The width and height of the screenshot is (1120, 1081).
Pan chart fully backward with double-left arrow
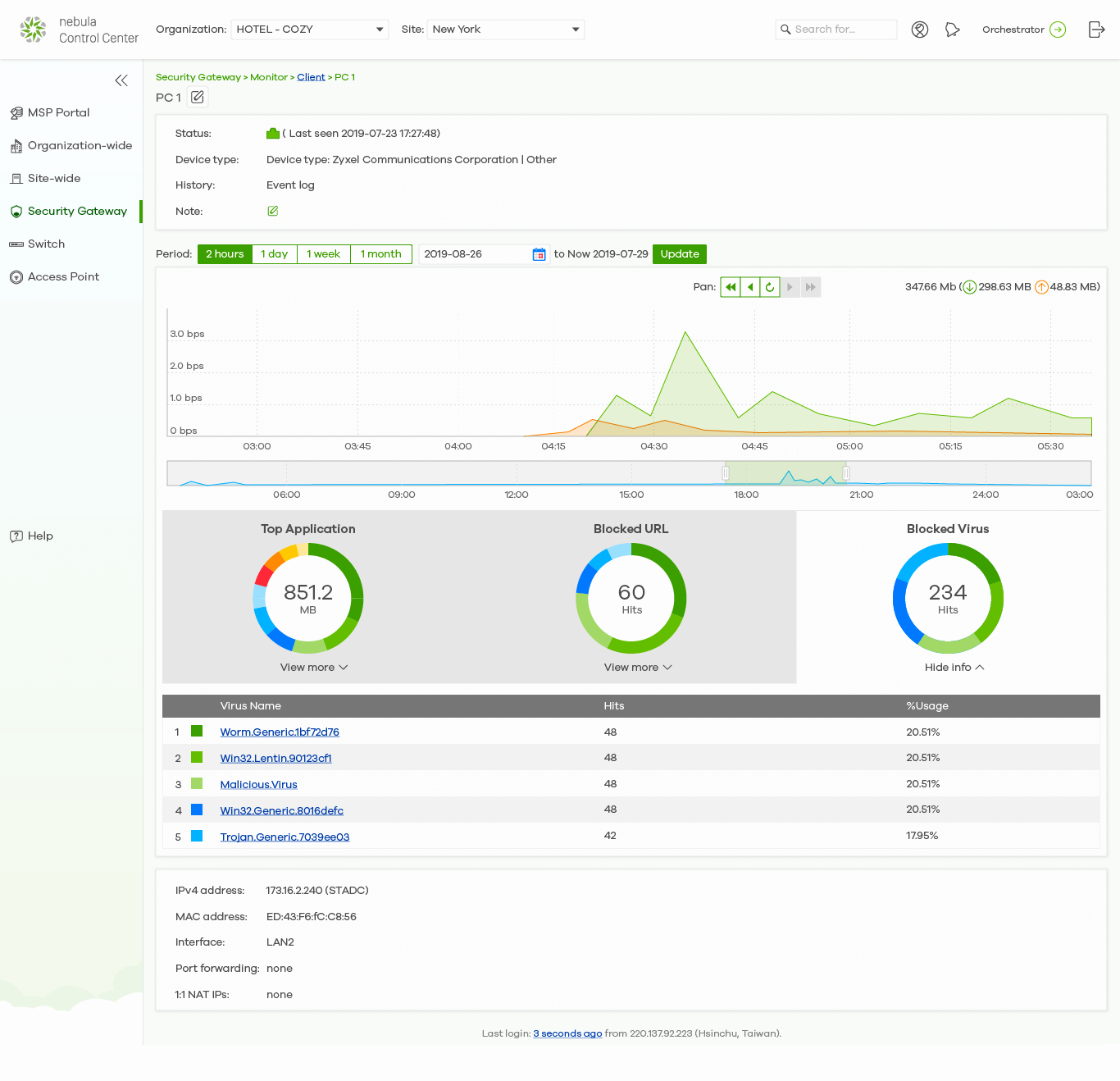(x=730, y=287)
